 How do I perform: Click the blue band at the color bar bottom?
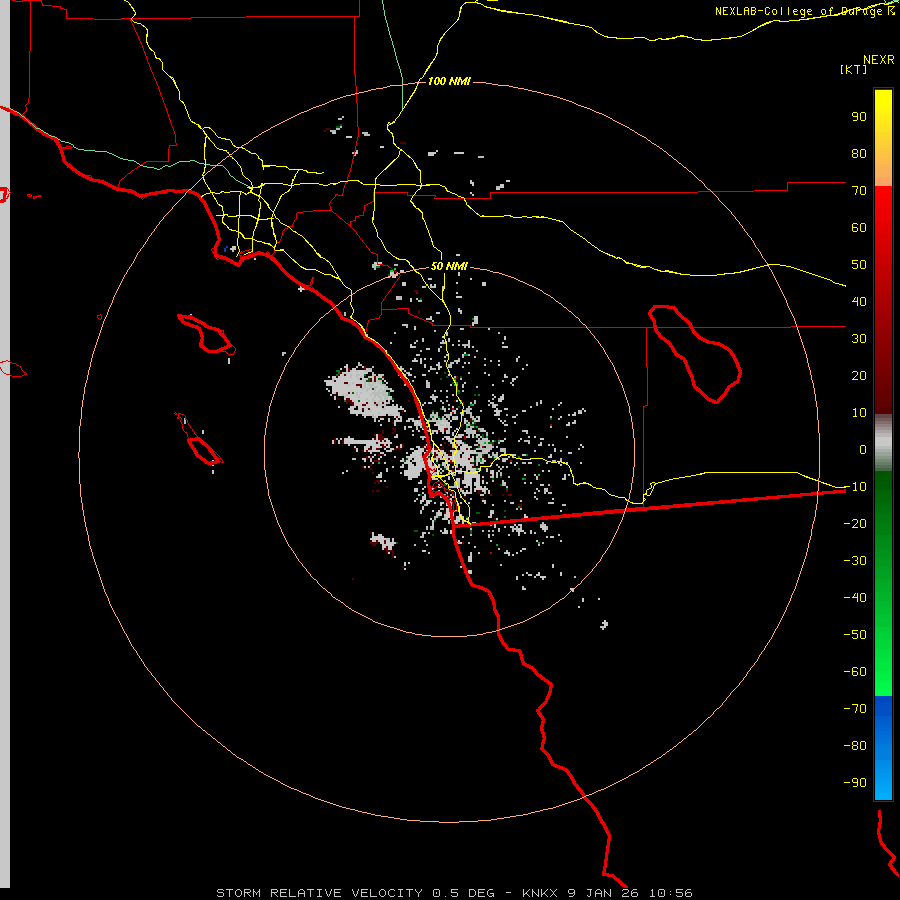point(883,748)
